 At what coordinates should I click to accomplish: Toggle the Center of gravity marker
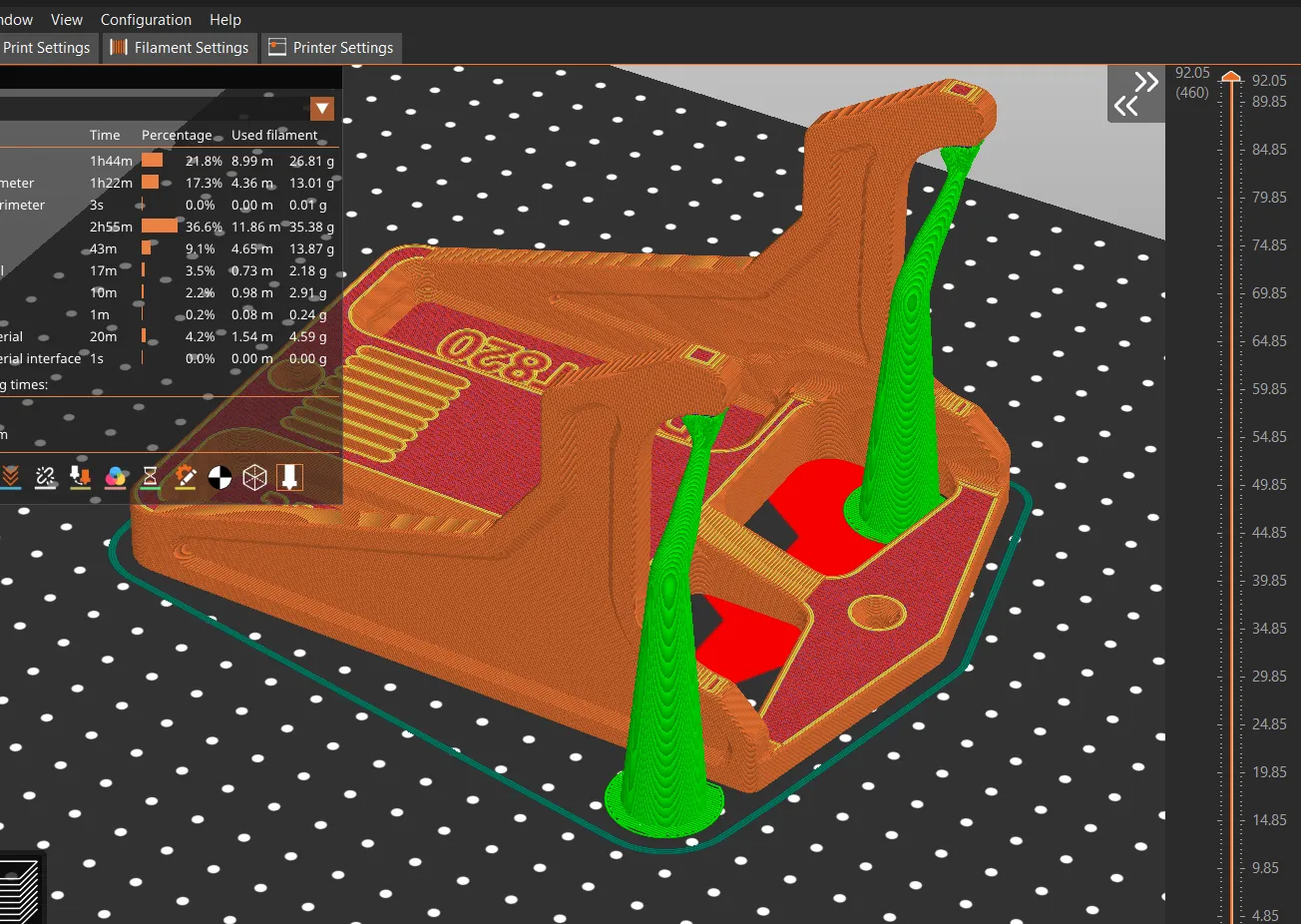click(219, 477)
